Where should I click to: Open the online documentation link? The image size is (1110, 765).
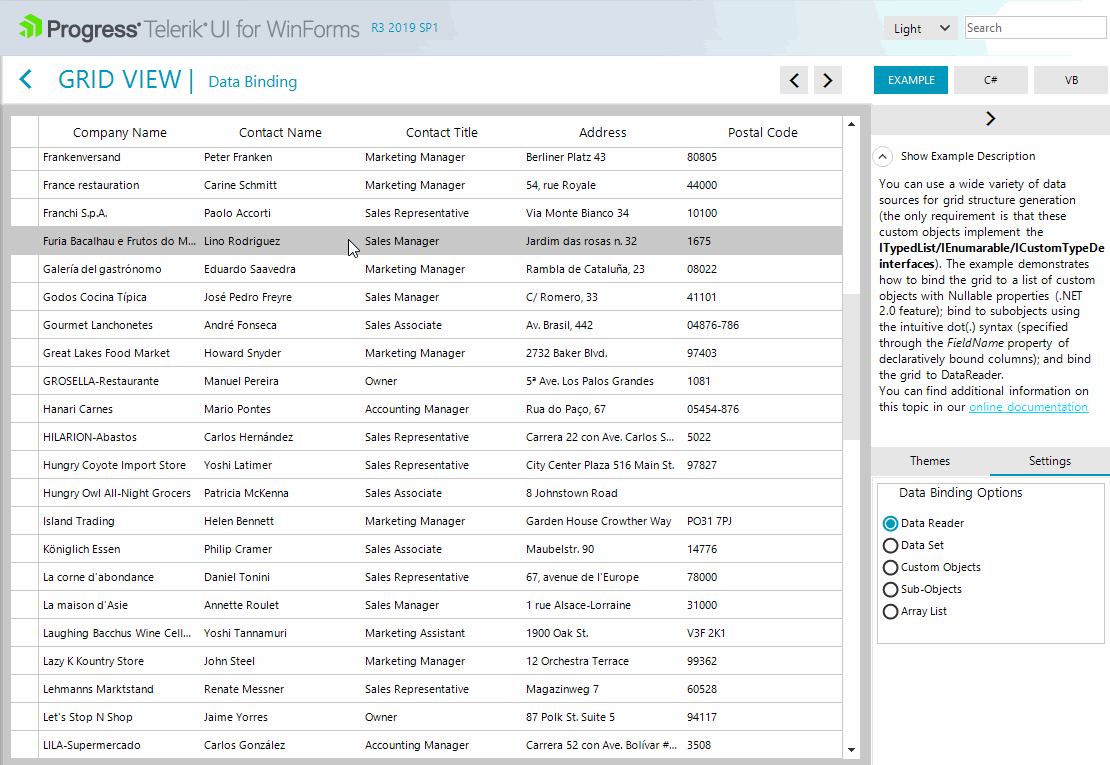click(1028, 407)
